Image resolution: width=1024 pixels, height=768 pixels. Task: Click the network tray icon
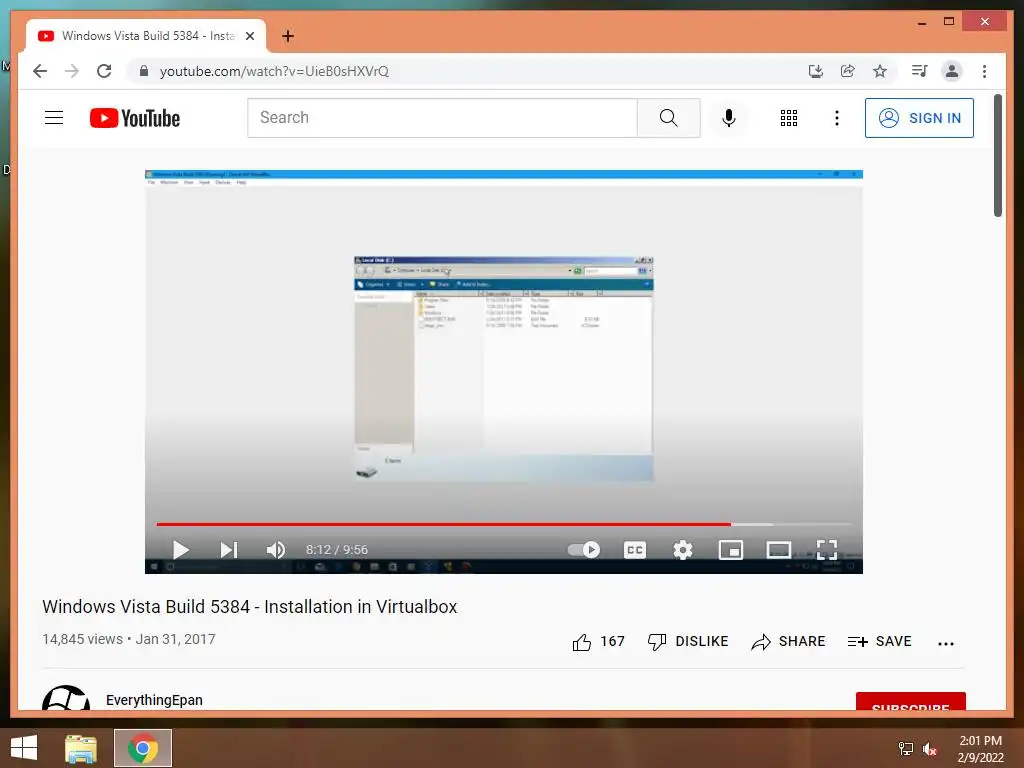tap(906, 748)
